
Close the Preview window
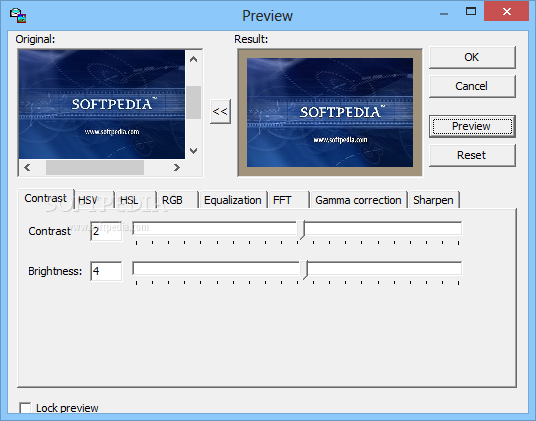507,12
